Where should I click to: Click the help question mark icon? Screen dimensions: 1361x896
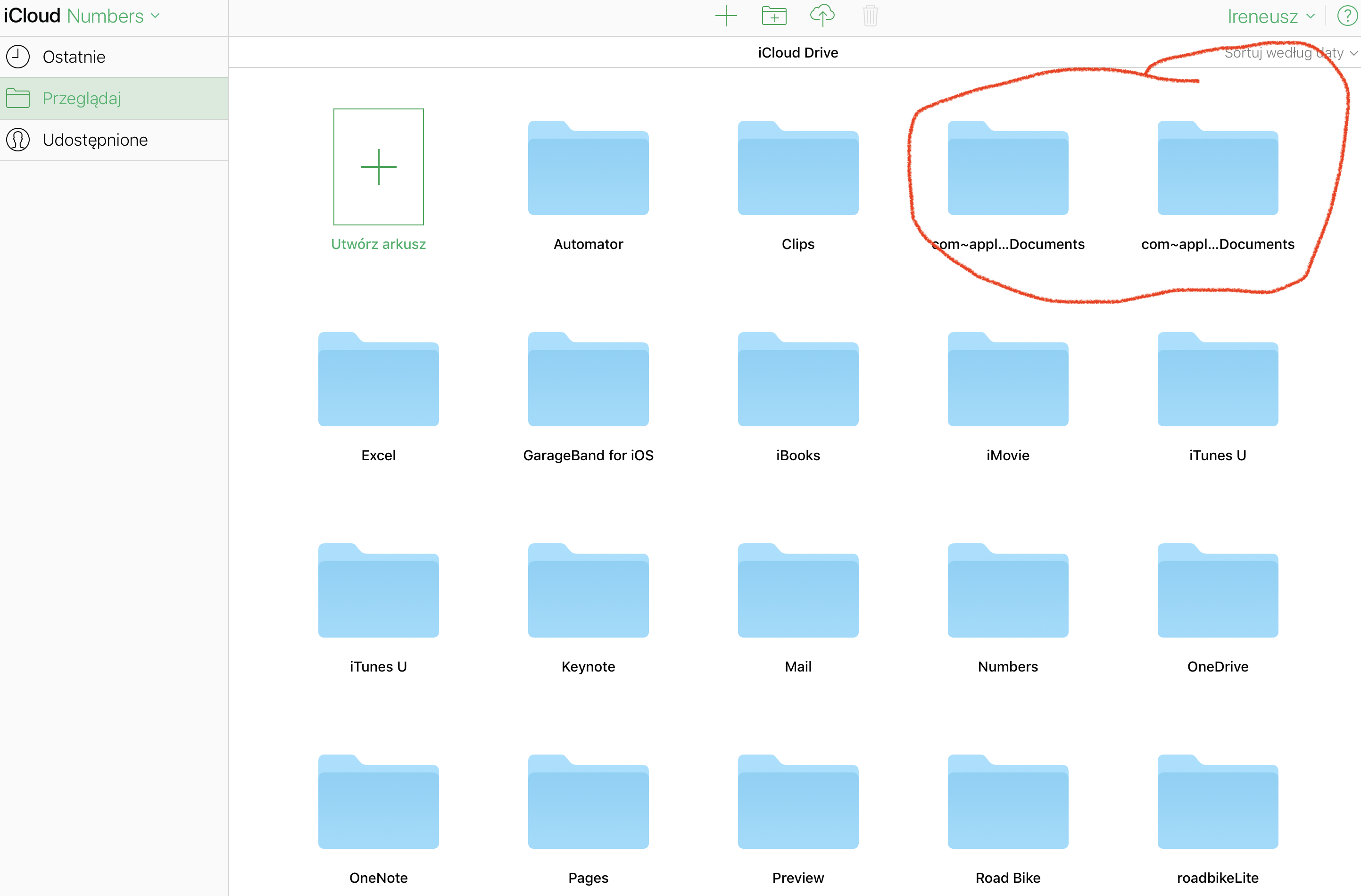[1347, 16]
